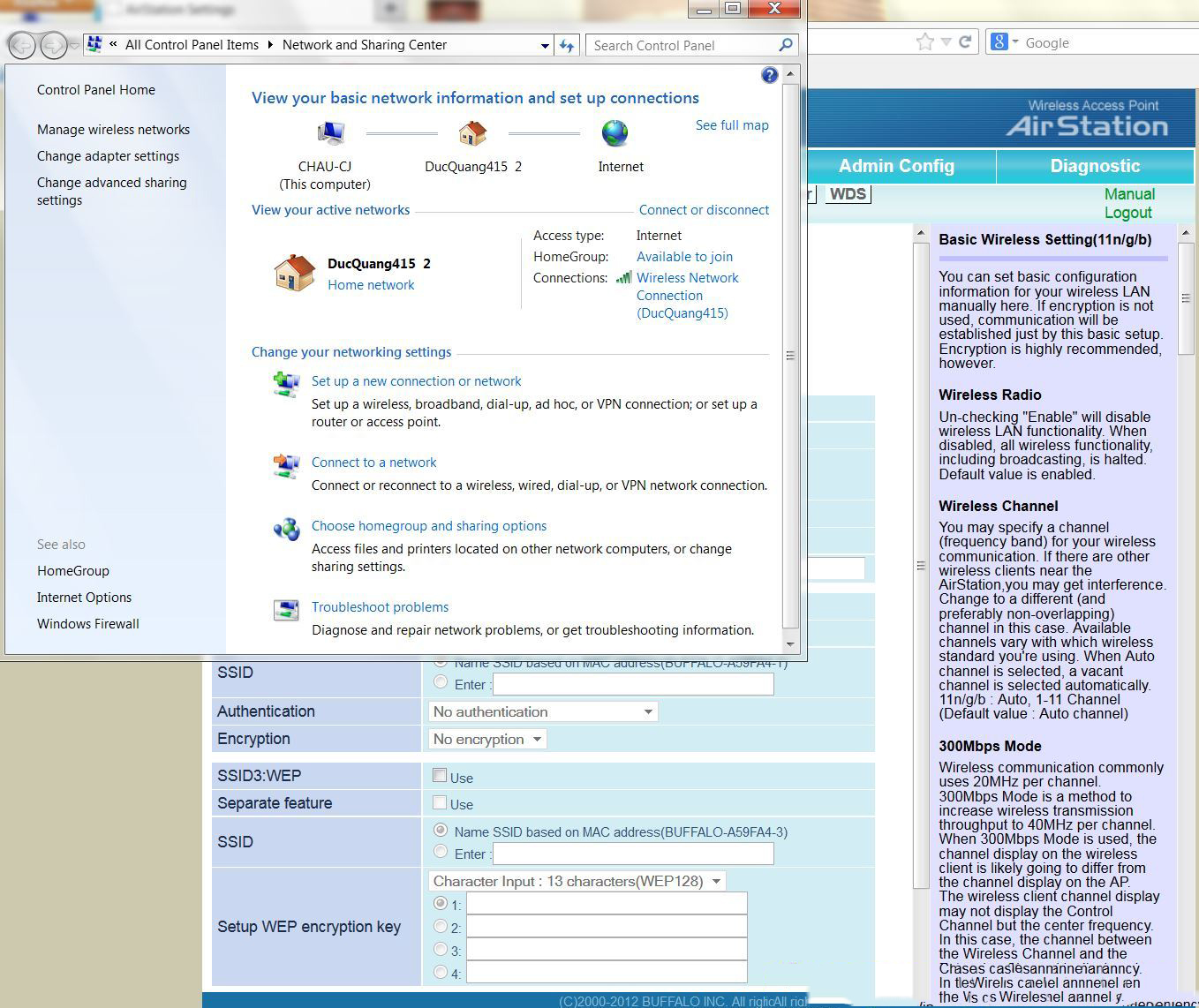Open Internet Options from See also
The width and height of the screenshot is (1199, 1008).
(84, 598)
